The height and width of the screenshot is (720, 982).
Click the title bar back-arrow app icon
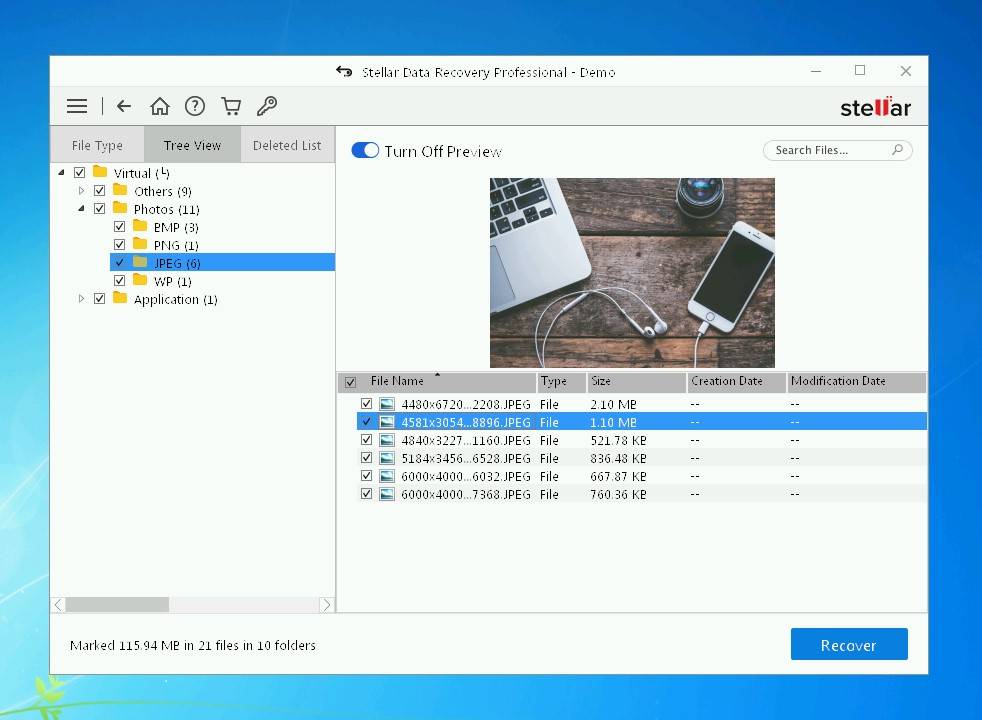pyautogui.click(x=344, y=71)
